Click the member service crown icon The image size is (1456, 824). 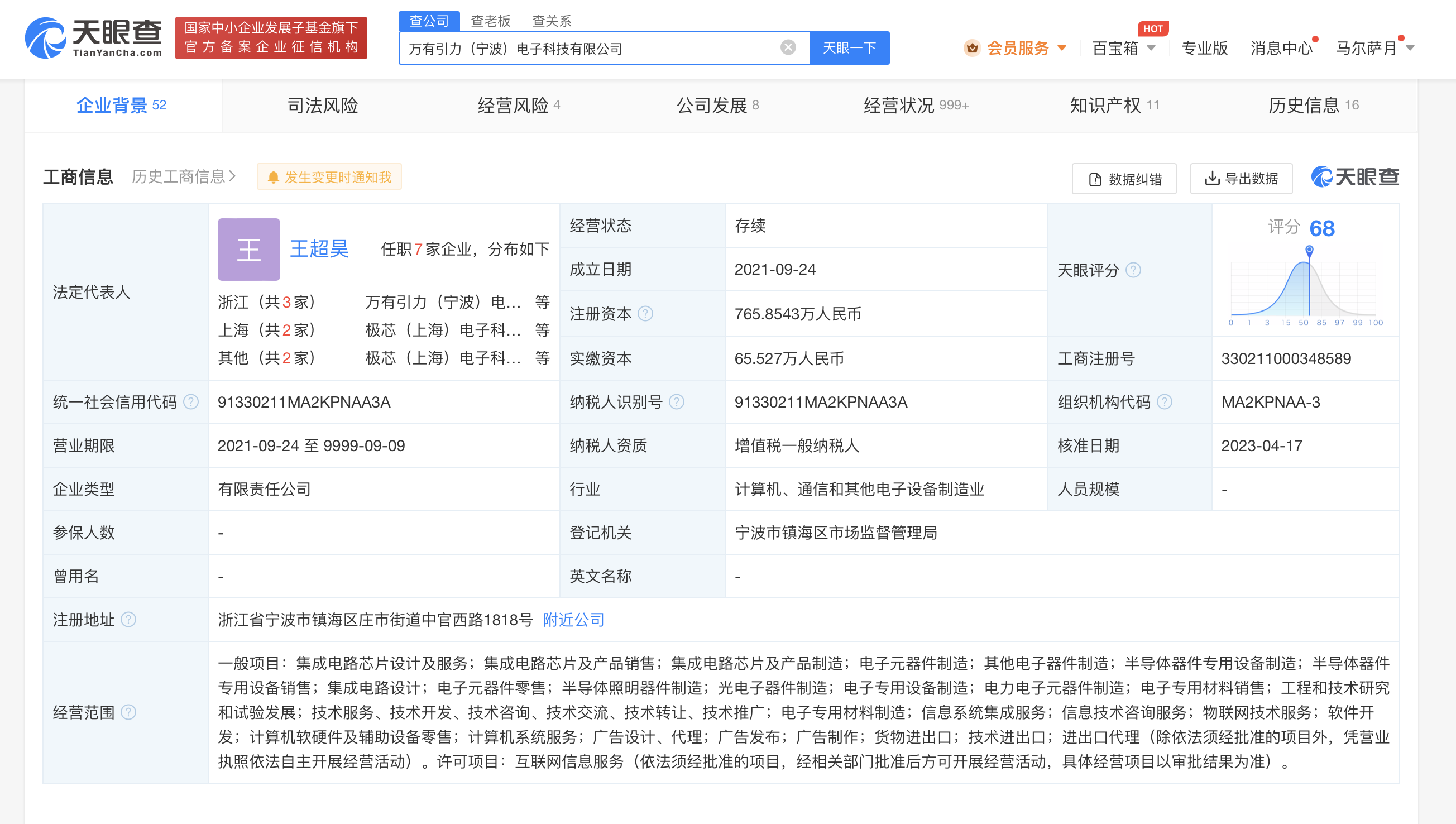(972, 48)
